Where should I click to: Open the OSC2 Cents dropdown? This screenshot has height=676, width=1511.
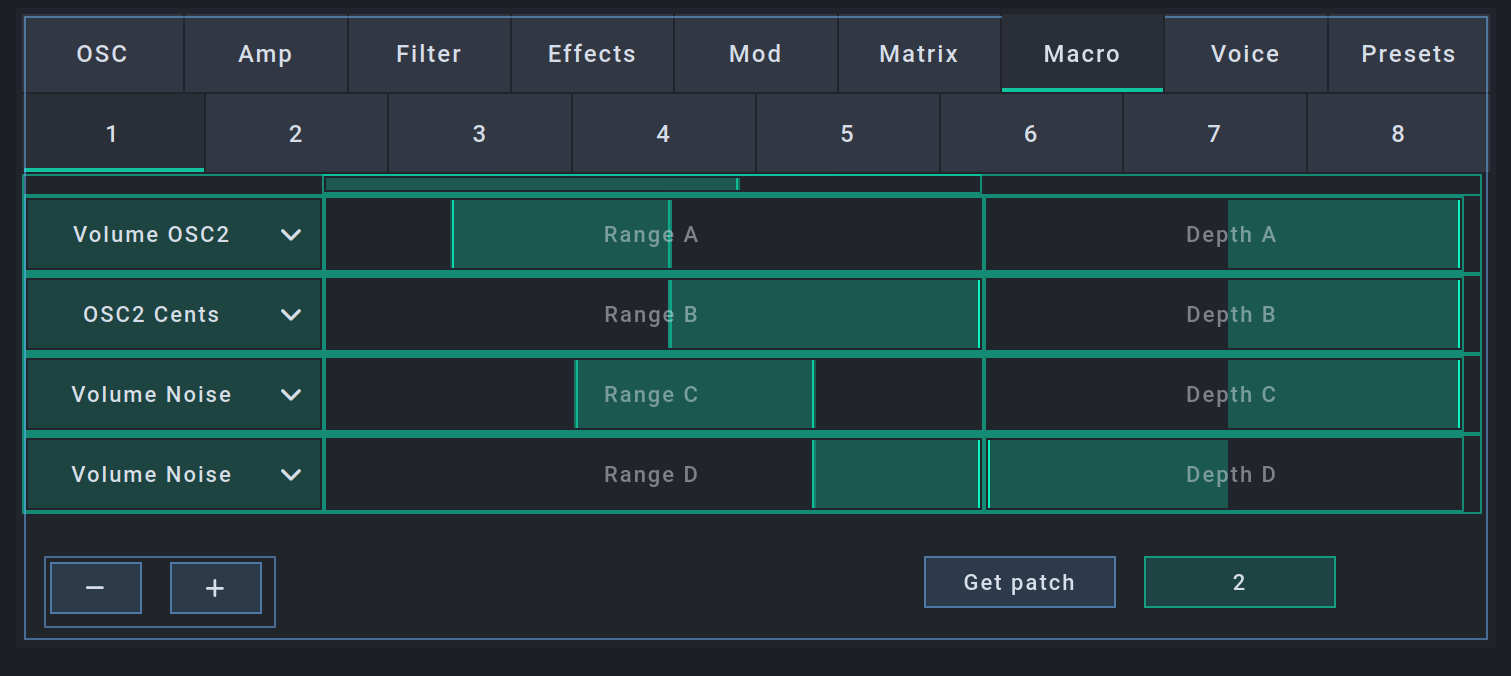(174, 315)
